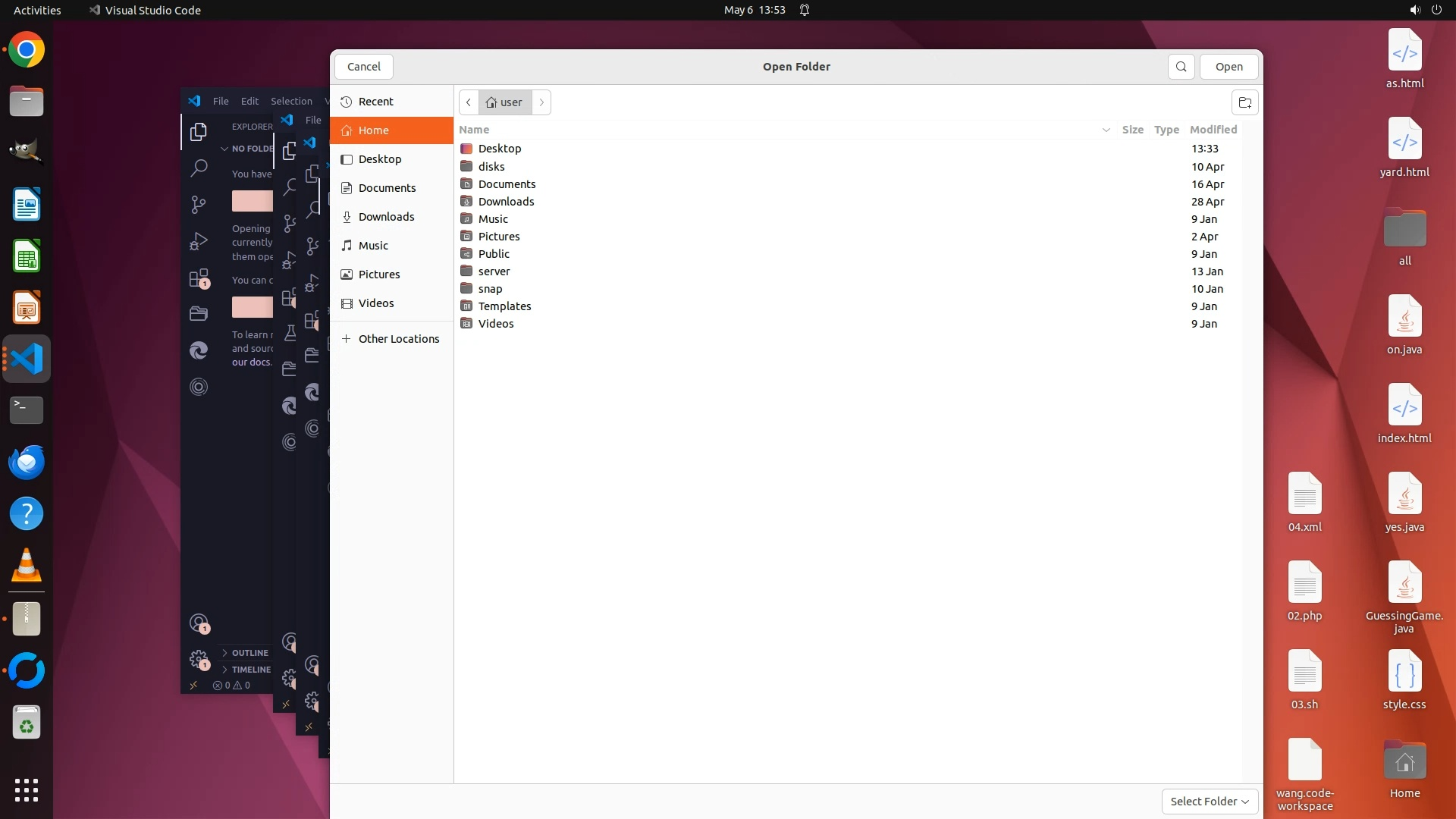The image size is (1456, 819).
Task: Select the Downloads folder in the file list
Action: click(506, 202)
